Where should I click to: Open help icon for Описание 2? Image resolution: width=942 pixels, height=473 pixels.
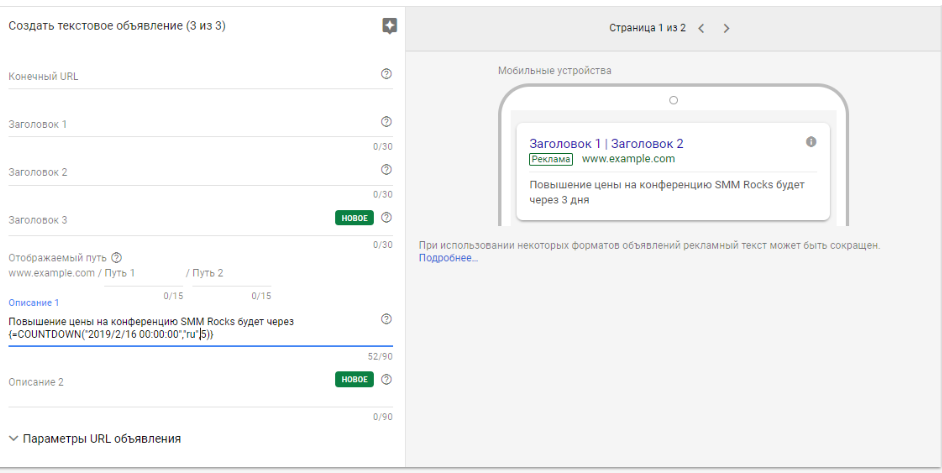click(x=386, y=379)
